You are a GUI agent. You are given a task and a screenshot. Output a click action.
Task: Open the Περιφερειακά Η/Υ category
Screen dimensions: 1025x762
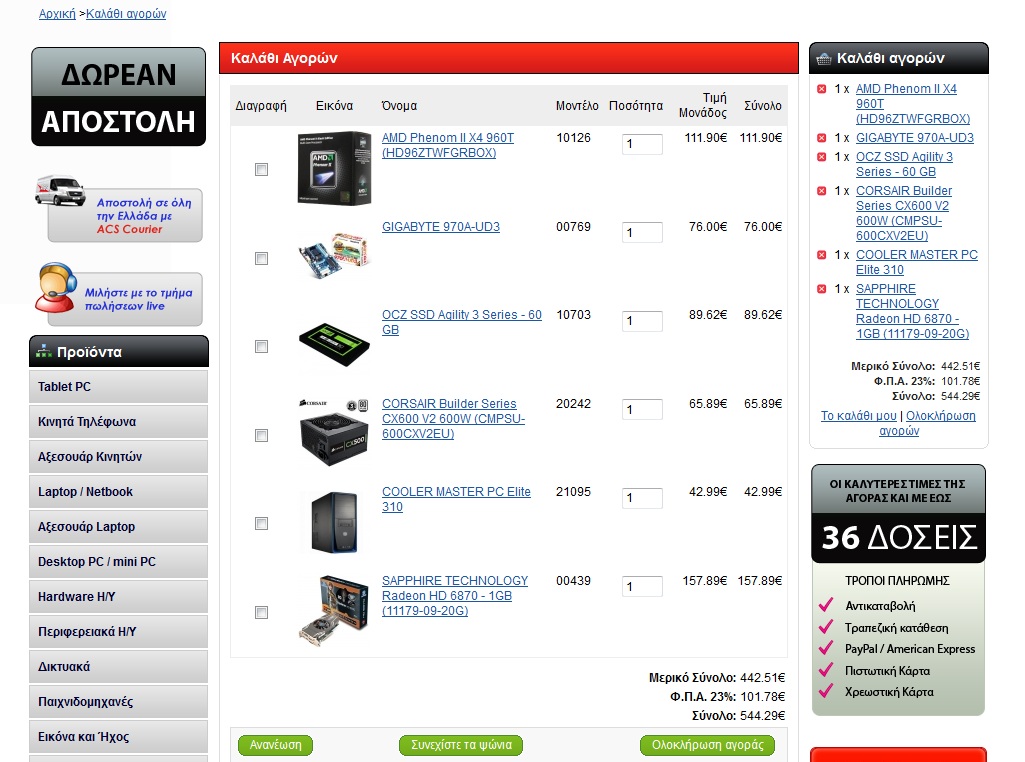coord(118,632)
